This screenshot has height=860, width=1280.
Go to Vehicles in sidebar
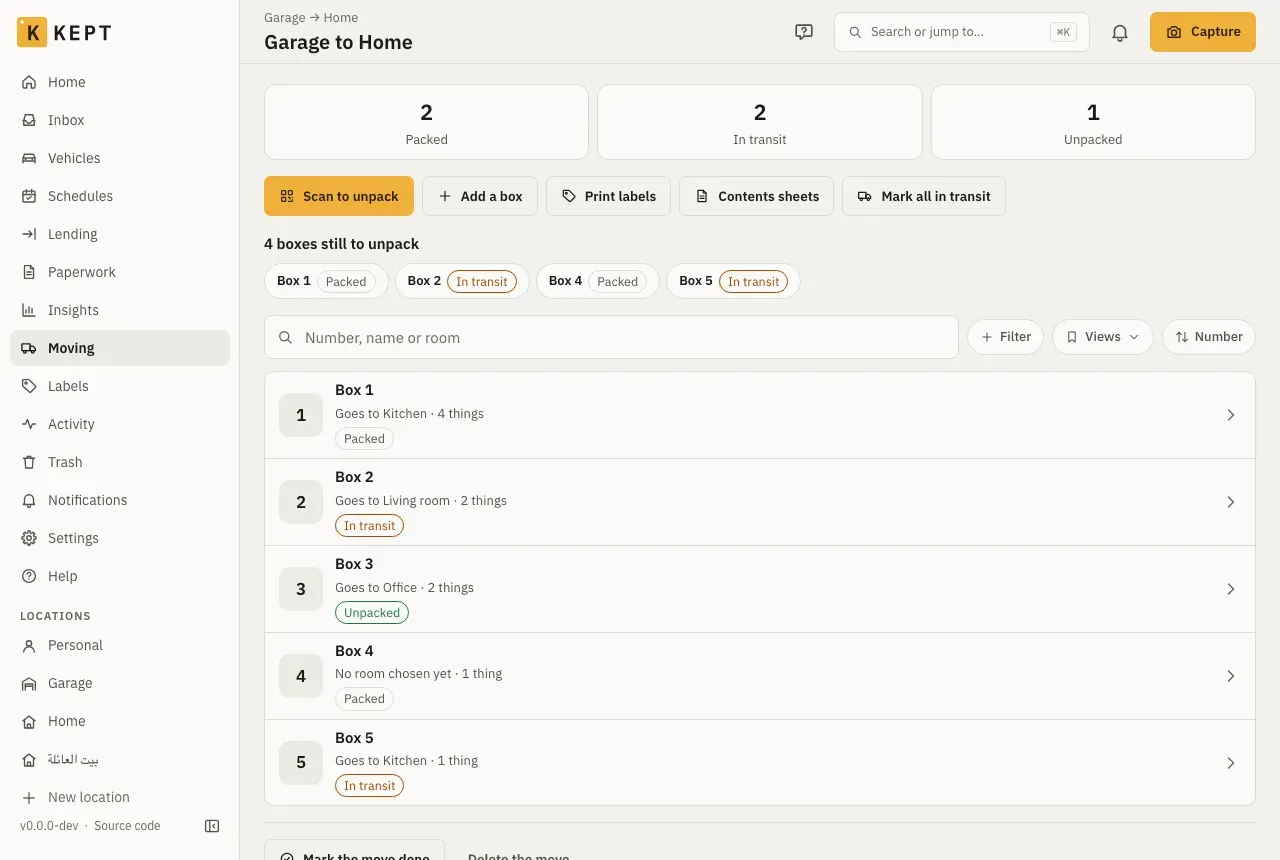[x=120, y=158]
